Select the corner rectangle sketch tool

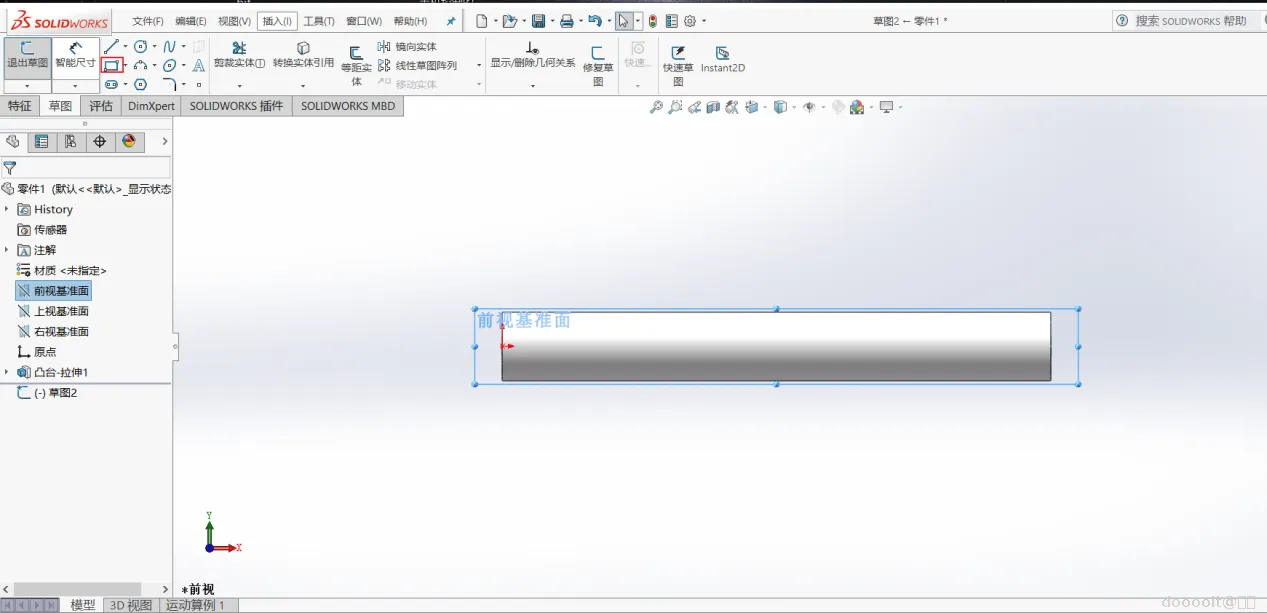click(111, 66)
